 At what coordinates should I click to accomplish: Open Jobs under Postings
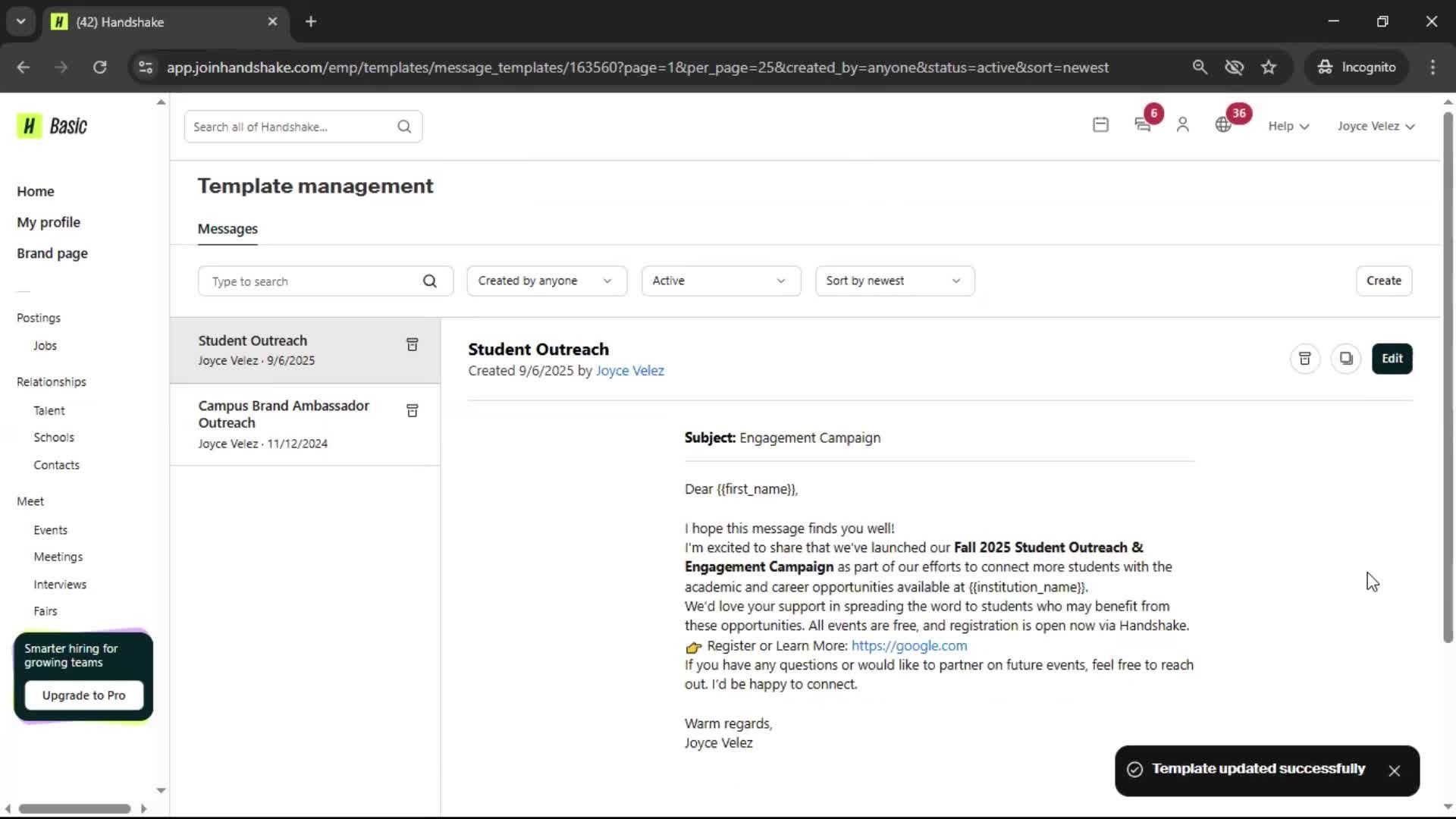(45, 346)
